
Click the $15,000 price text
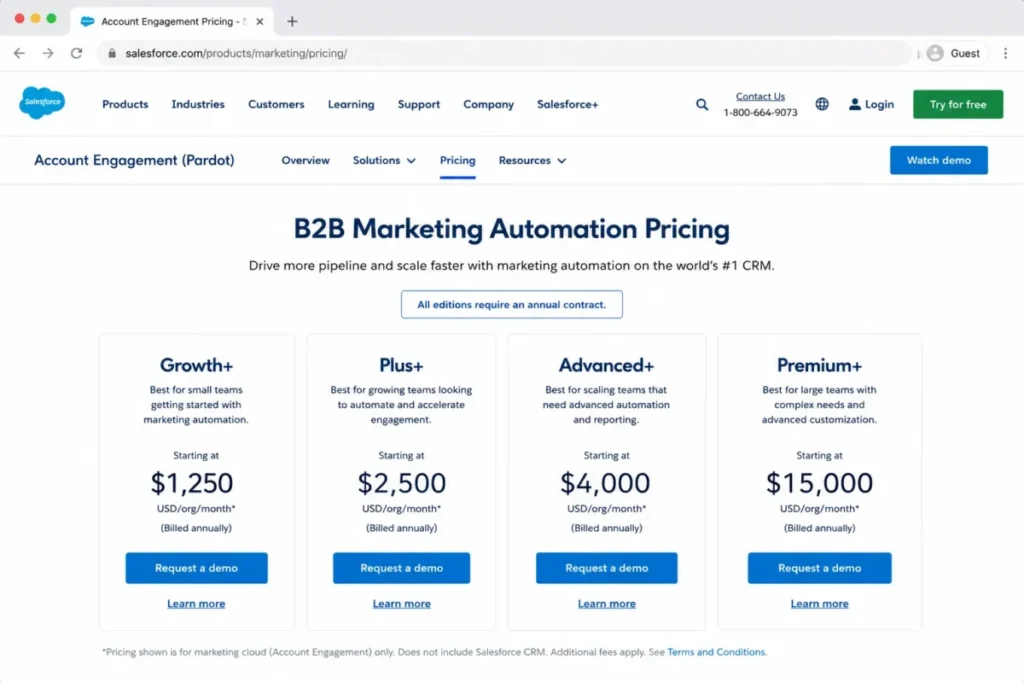(820, 483)
